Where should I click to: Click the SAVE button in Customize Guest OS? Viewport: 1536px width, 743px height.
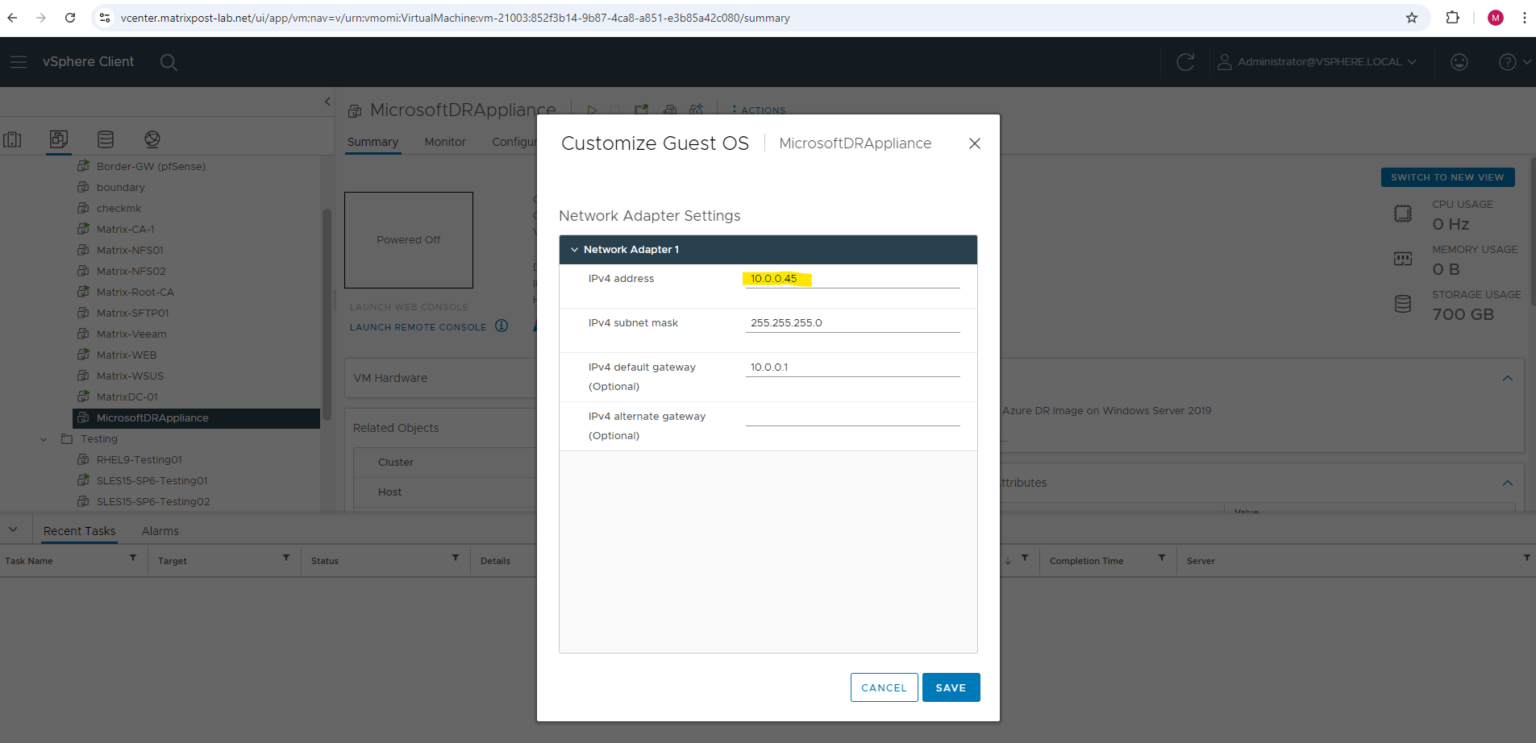click(x=950, y=687)
